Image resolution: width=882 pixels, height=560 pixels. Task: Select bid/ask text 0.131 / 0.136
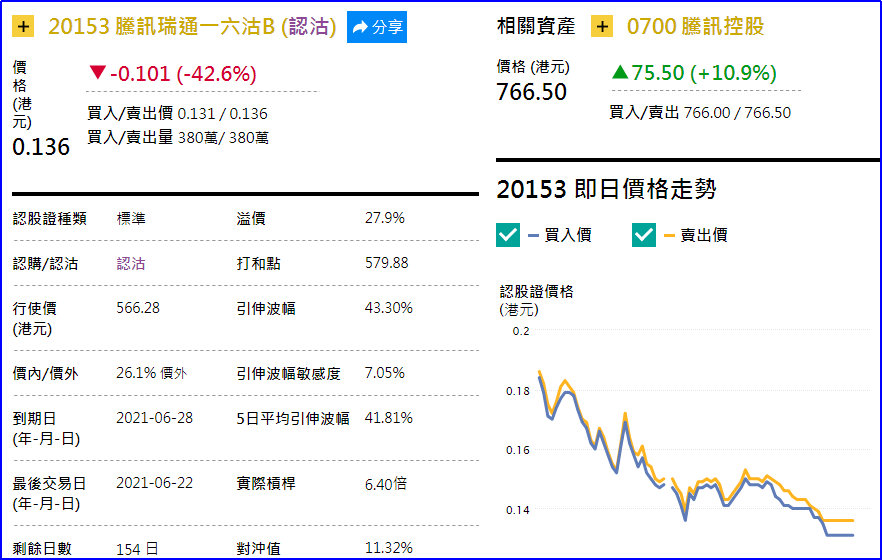[x=223, y=114]
